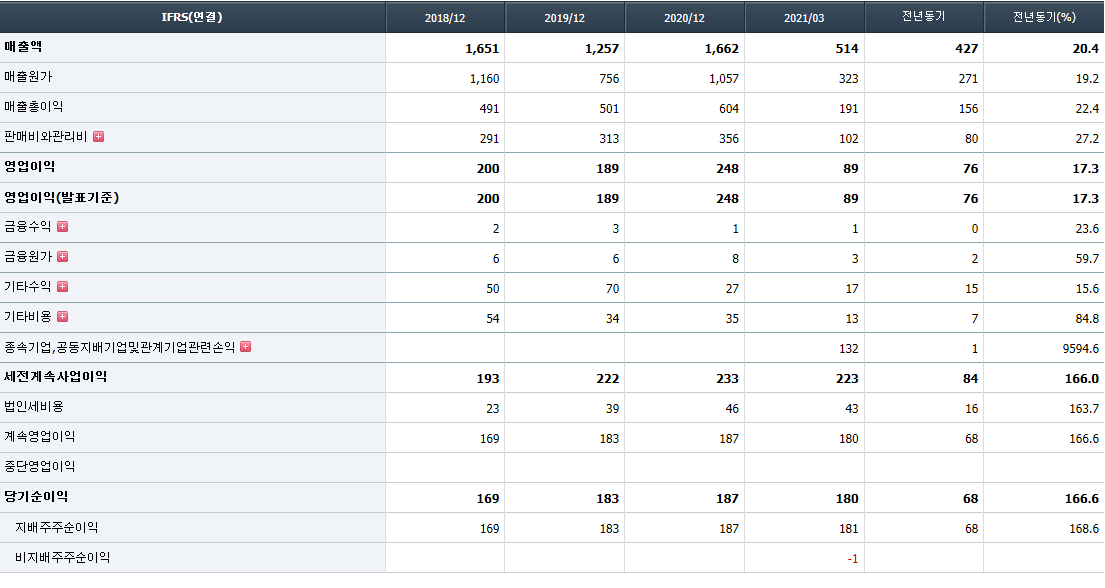Select the 2018/12 column header

pyautogui.click(x=445, y=17)
